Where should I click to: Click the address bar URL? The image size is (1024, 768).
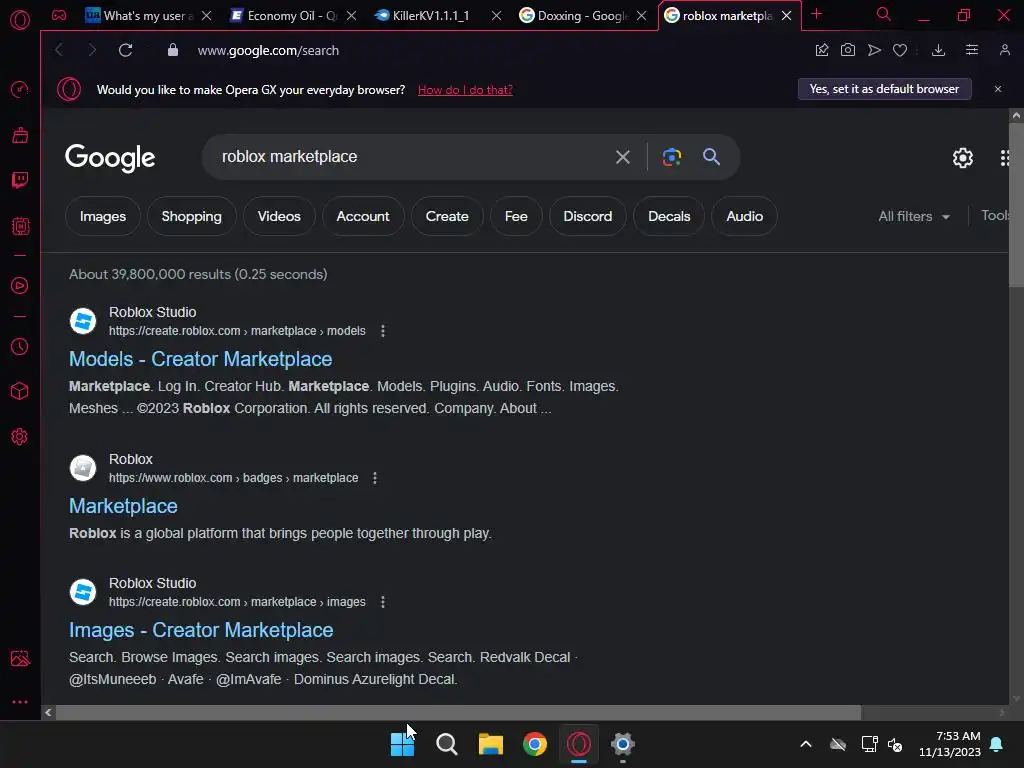tap(268, 50)
